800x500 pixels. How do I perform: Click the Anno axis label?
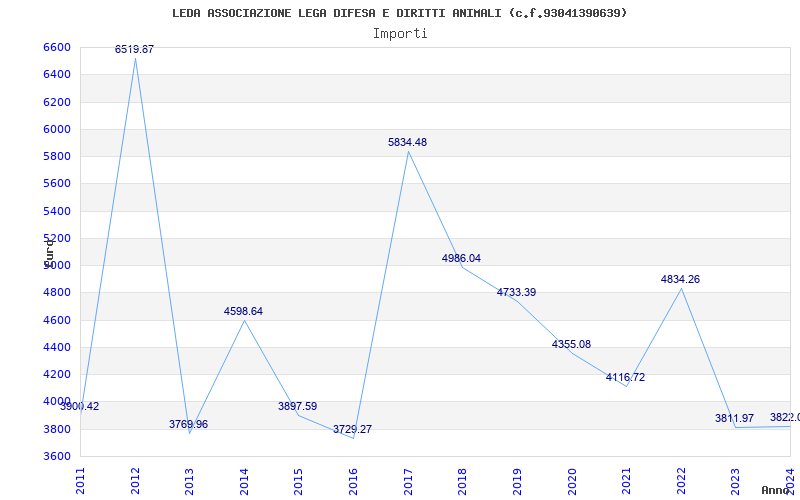[775, 490]
